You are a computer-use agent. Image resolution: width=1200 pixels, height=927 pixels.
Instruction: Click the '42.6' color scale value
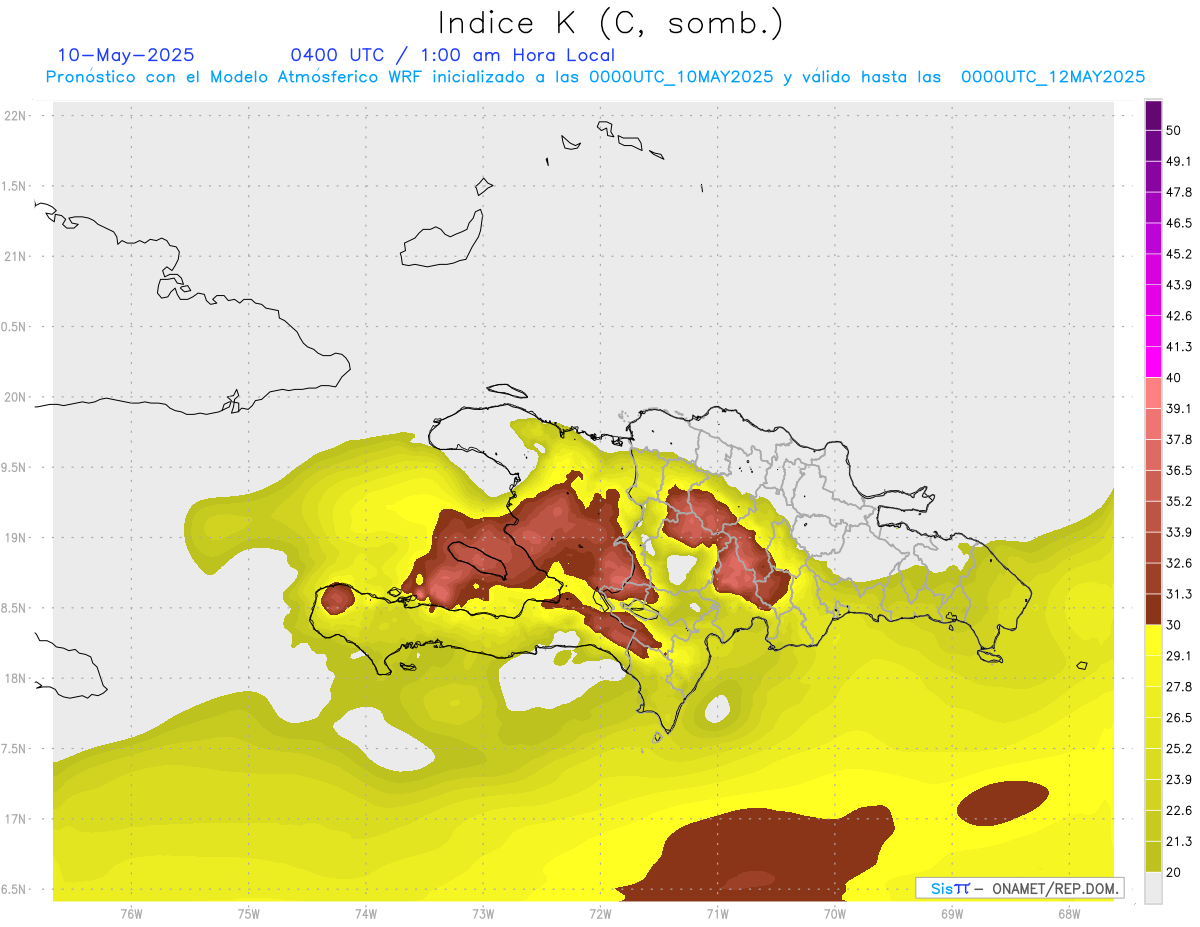pyautogui.click(x=1178, y=316)
